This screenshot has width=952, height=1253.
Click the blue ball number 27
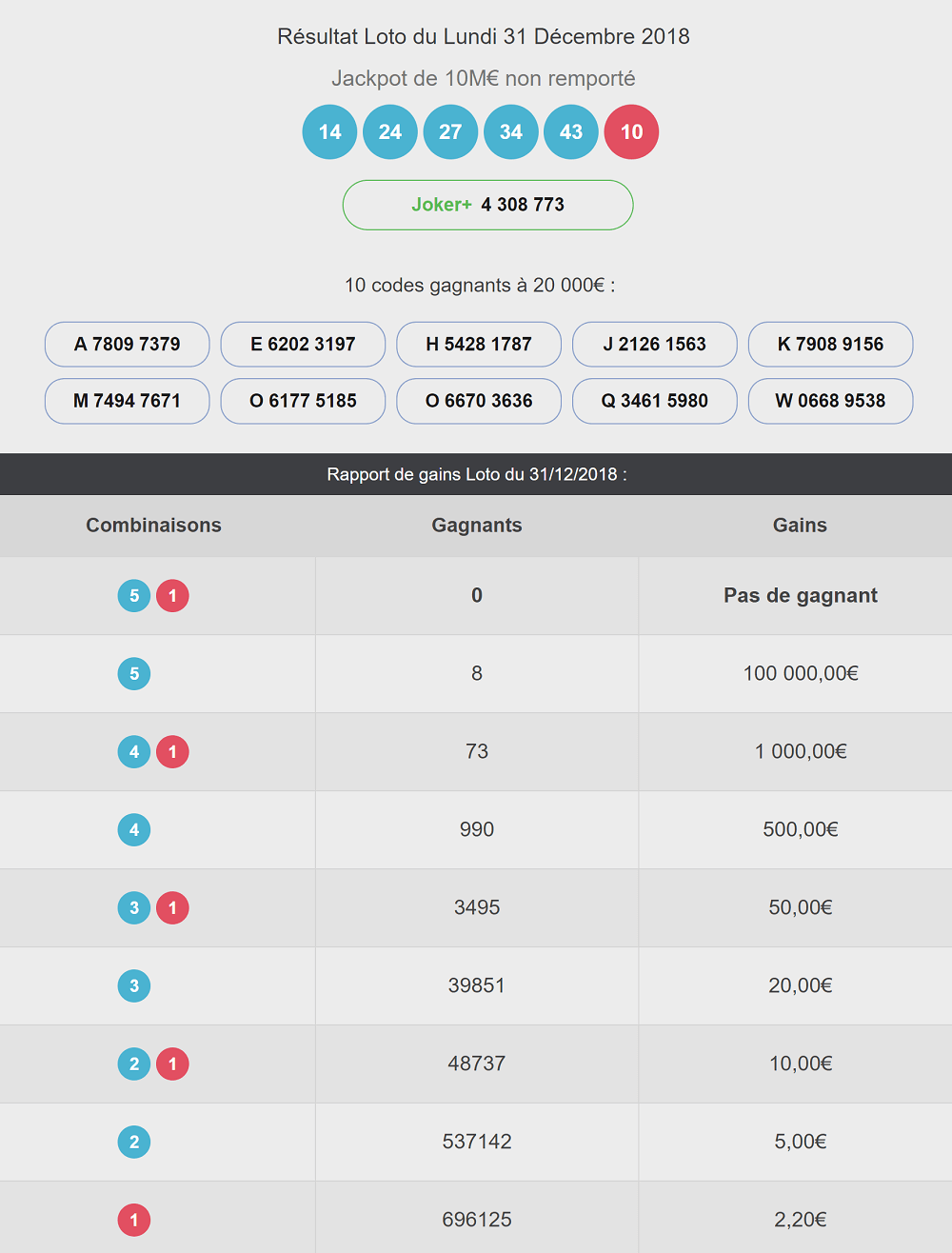[x=450, y=131]
